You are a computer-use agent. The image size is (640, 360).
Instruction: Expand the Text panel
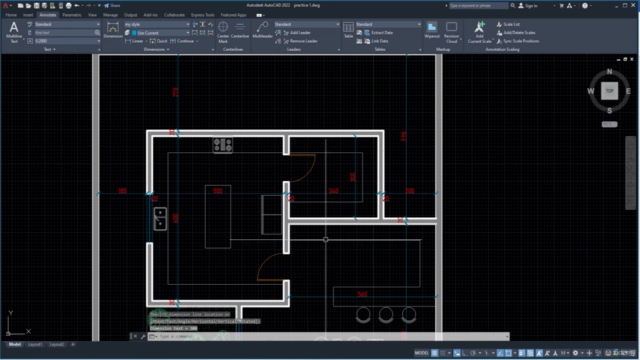click(50, 49)
